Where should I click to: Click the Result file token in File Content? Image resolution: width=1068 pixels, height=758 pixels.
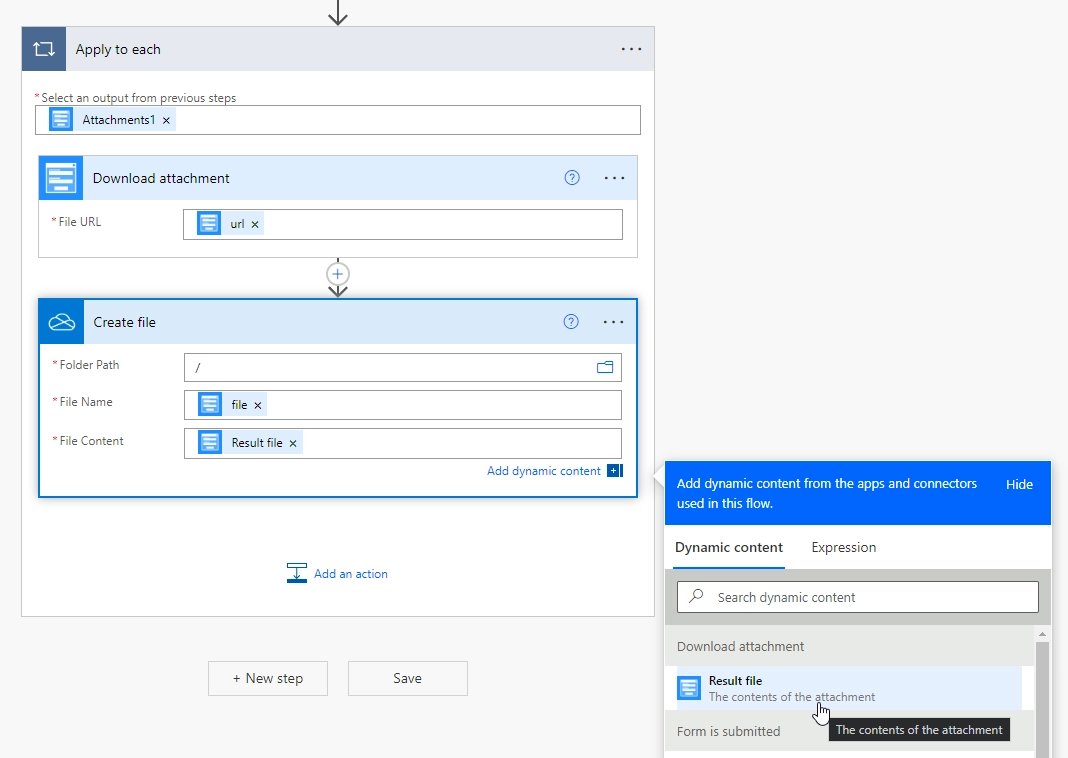[x=250, y=443]
